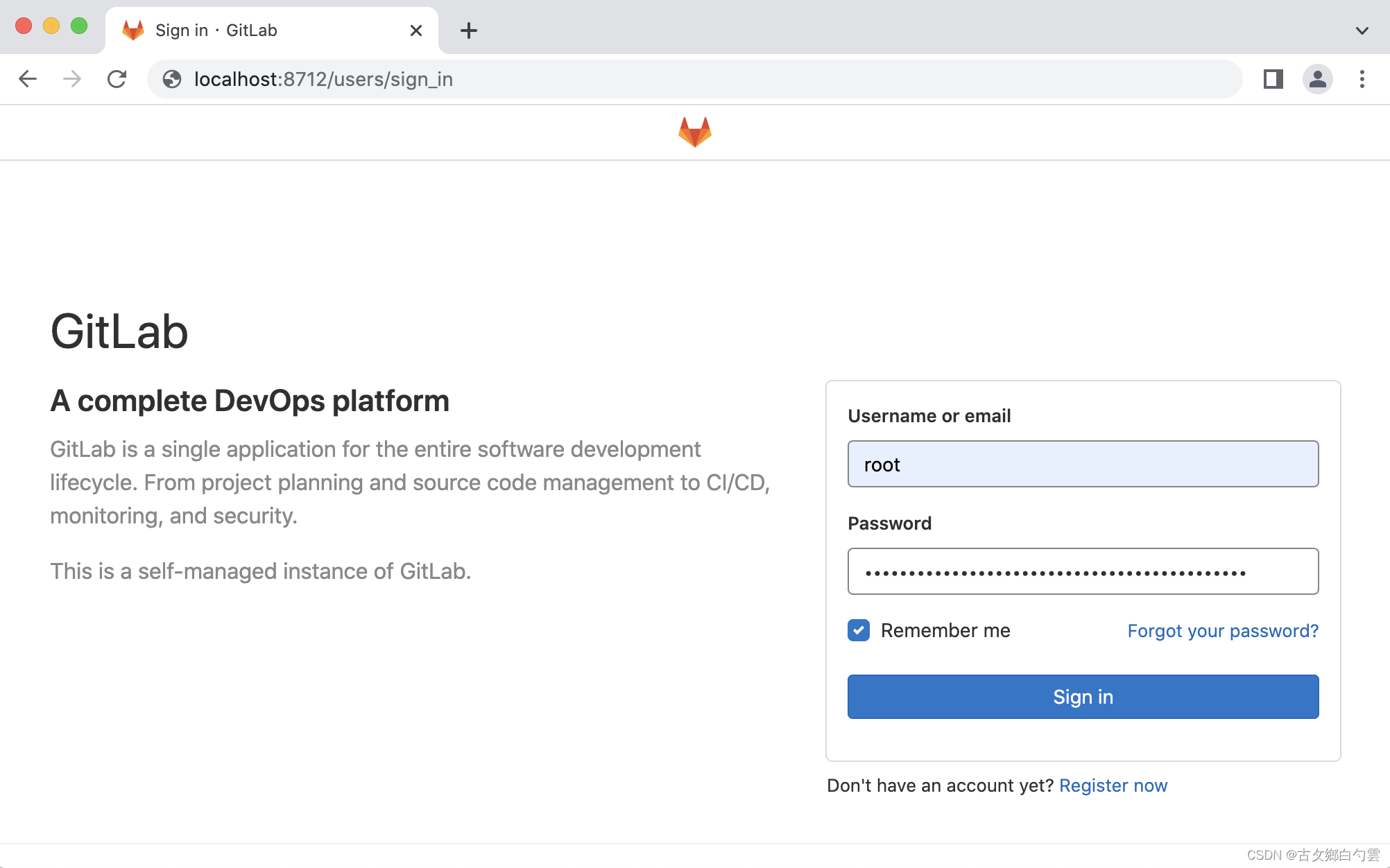Click the green fullscreen window button
The image size is (1390, 868).
79,26
